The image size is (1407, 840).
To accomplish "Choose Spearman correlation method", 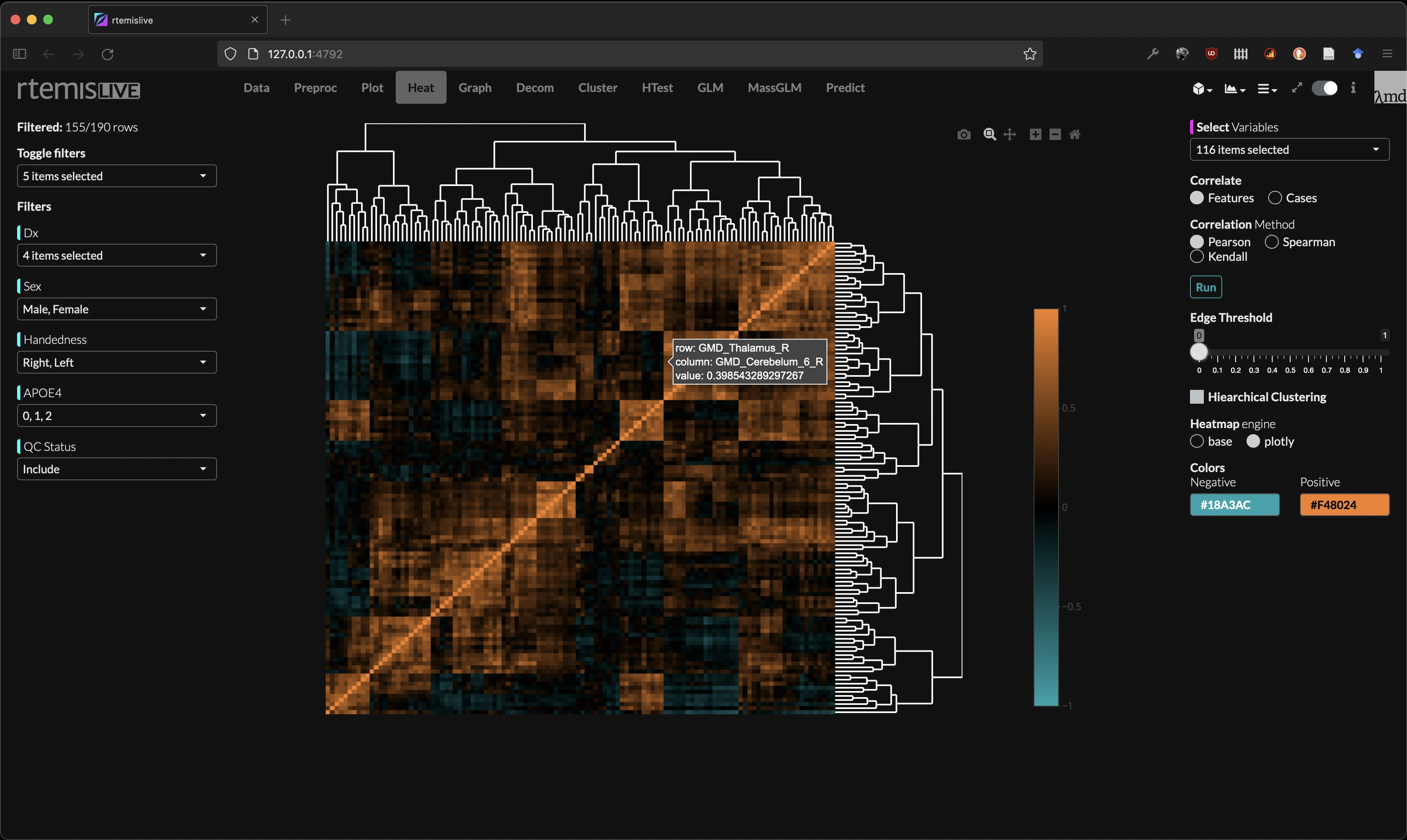I will click(x=1271, y=242).
